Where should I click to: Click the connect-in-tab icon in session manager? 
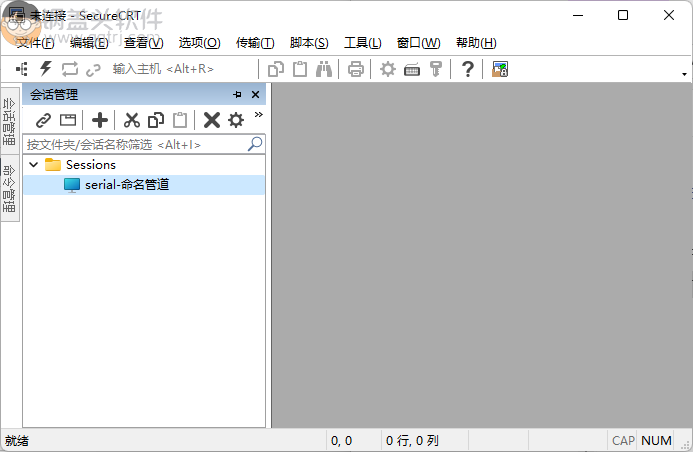68,120
